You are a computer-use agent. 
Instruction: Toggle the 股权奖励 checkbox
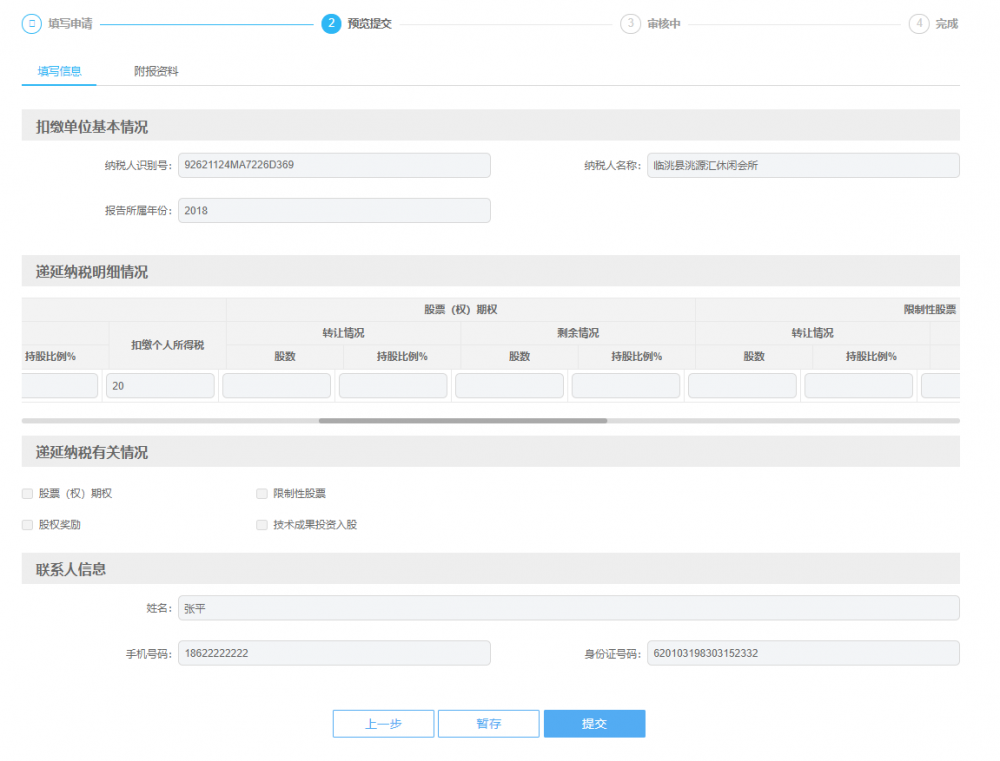click(27, 525)
